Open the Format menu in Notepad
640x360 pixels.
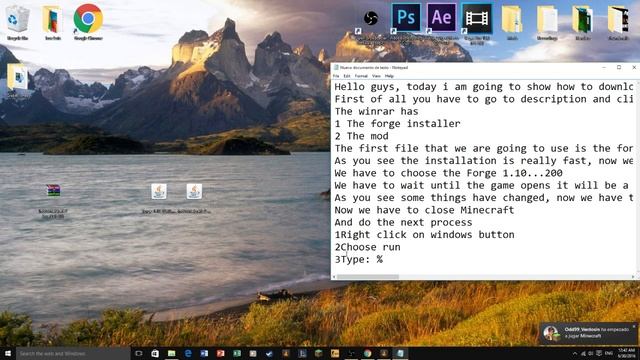tap(361, 76)
